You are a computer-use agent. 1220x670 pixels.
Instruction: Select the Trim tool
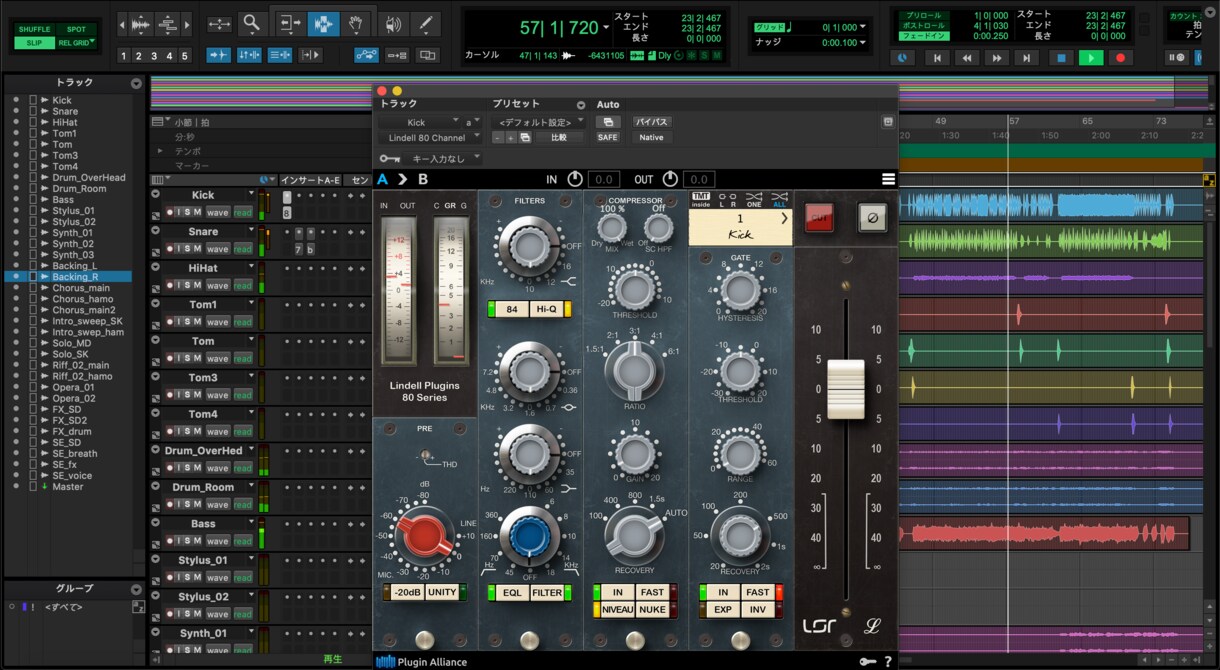coord(290,23)
